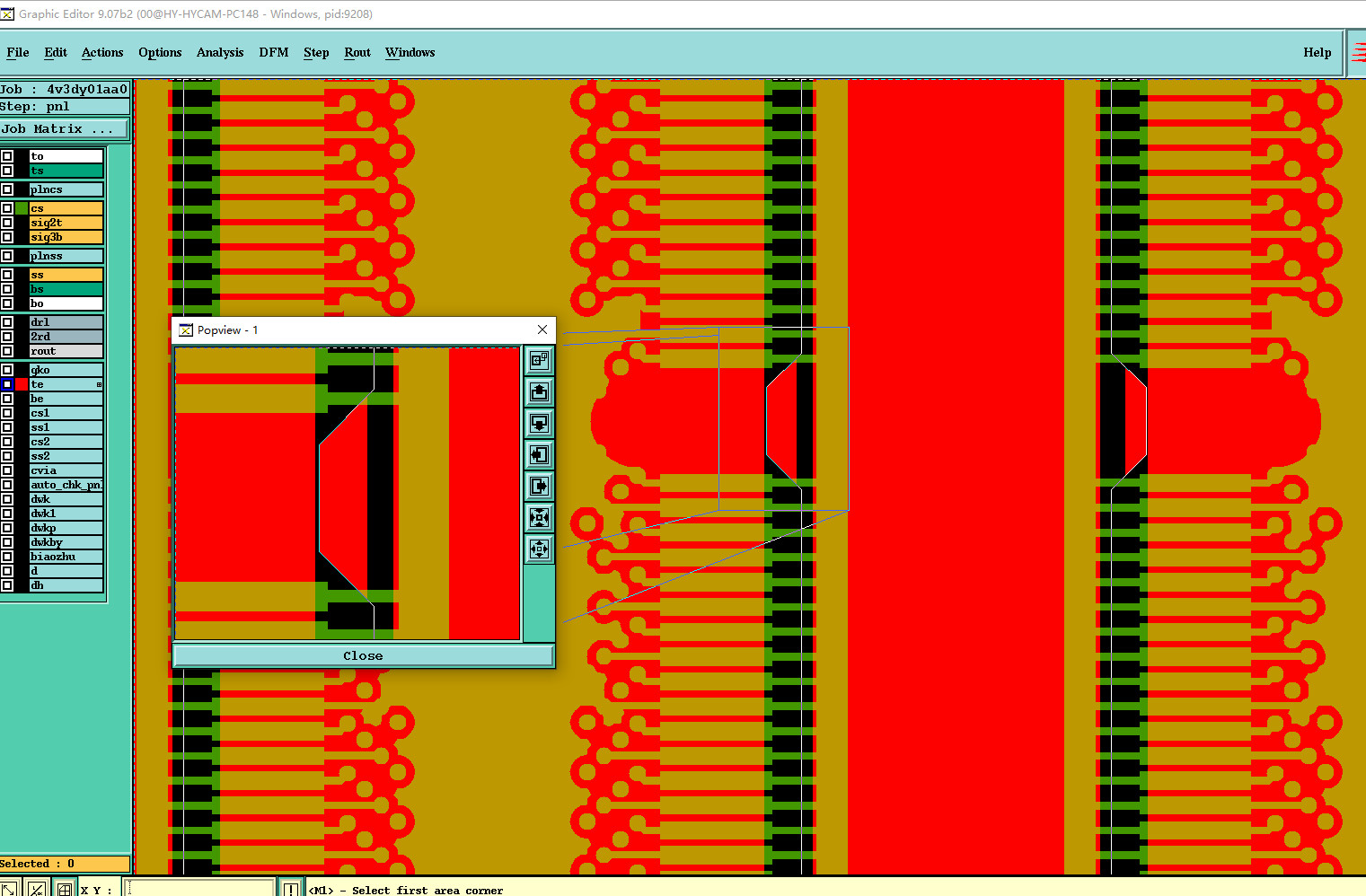Pan the Popview left with the left-arrow icon
This screenshot has height=896, width=1366.
[539, 455]
